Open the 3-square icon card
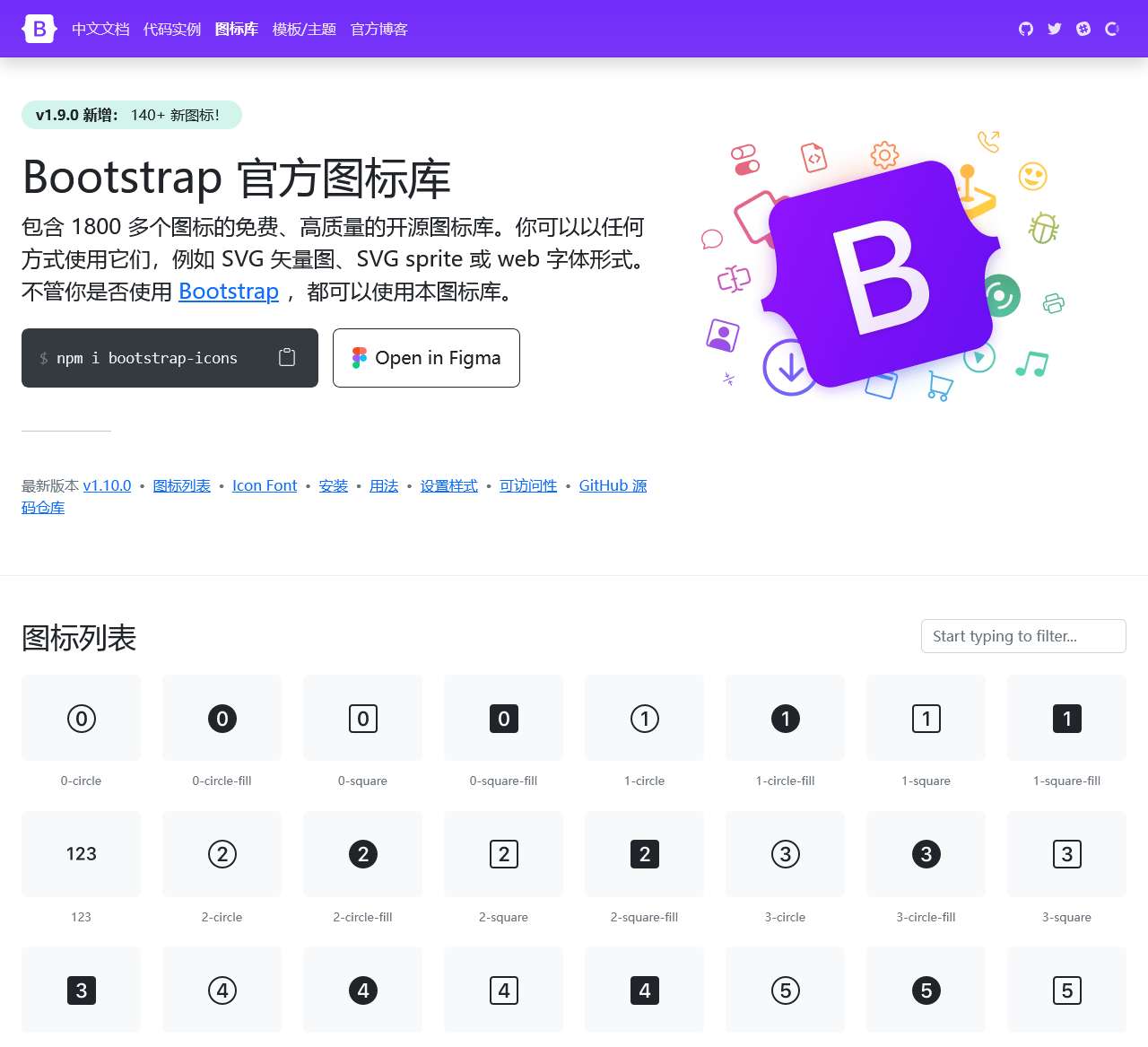The height and width of the screenshot is (1047, 1148). point(1067,869)
